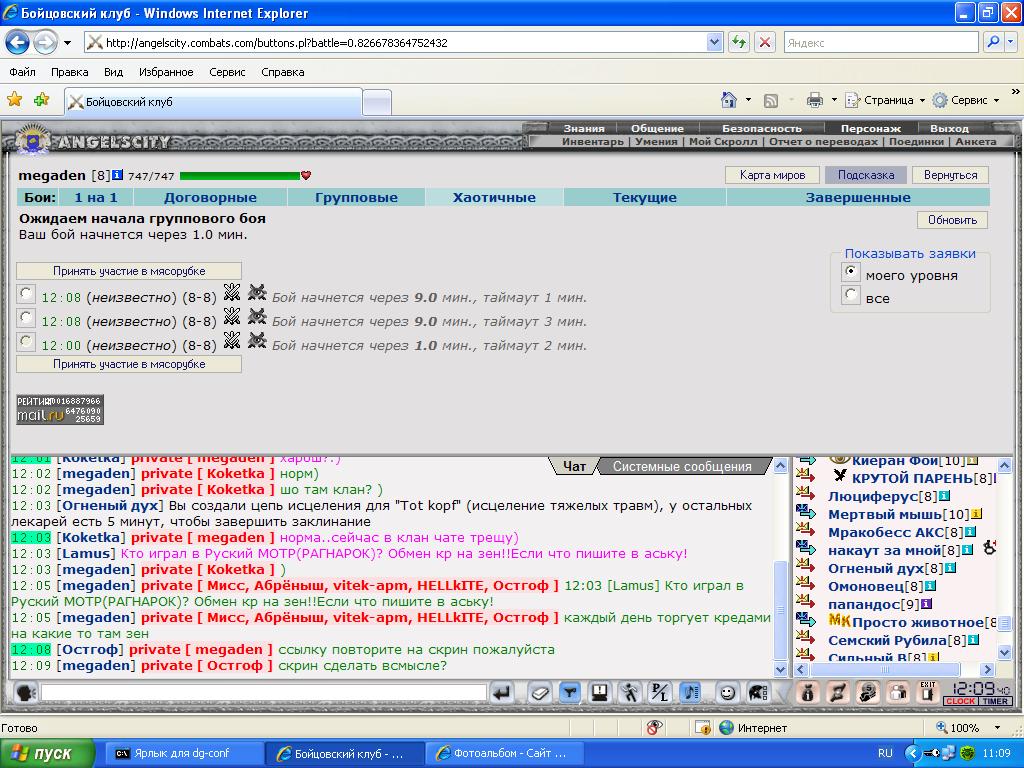Switch to the Групповые fights tab

tap(357, 197)
